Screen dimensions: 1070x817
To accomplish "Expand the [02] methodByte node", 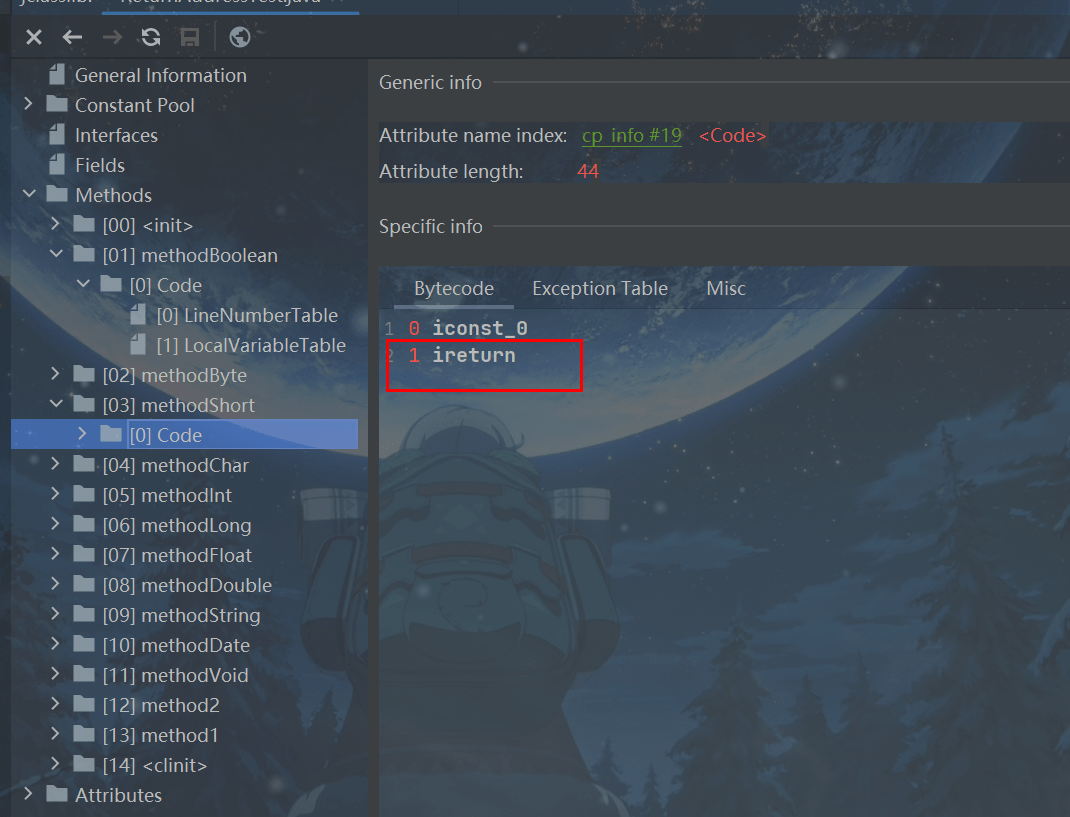I will click(x=56, y=375).
